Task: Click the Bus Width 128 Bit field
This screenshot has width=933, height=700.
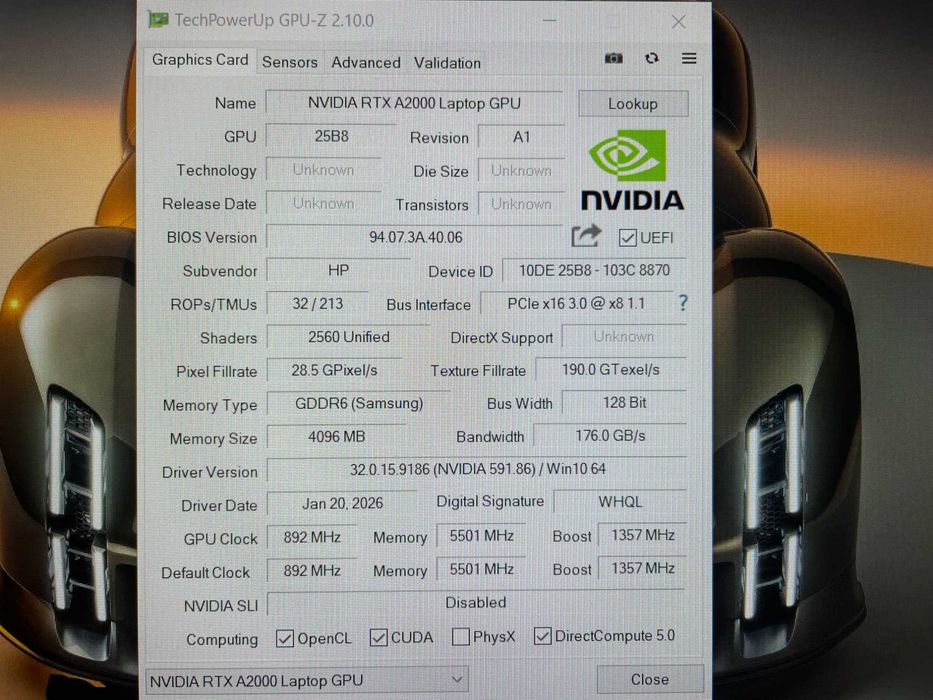Action: click(x=625, y=403)
